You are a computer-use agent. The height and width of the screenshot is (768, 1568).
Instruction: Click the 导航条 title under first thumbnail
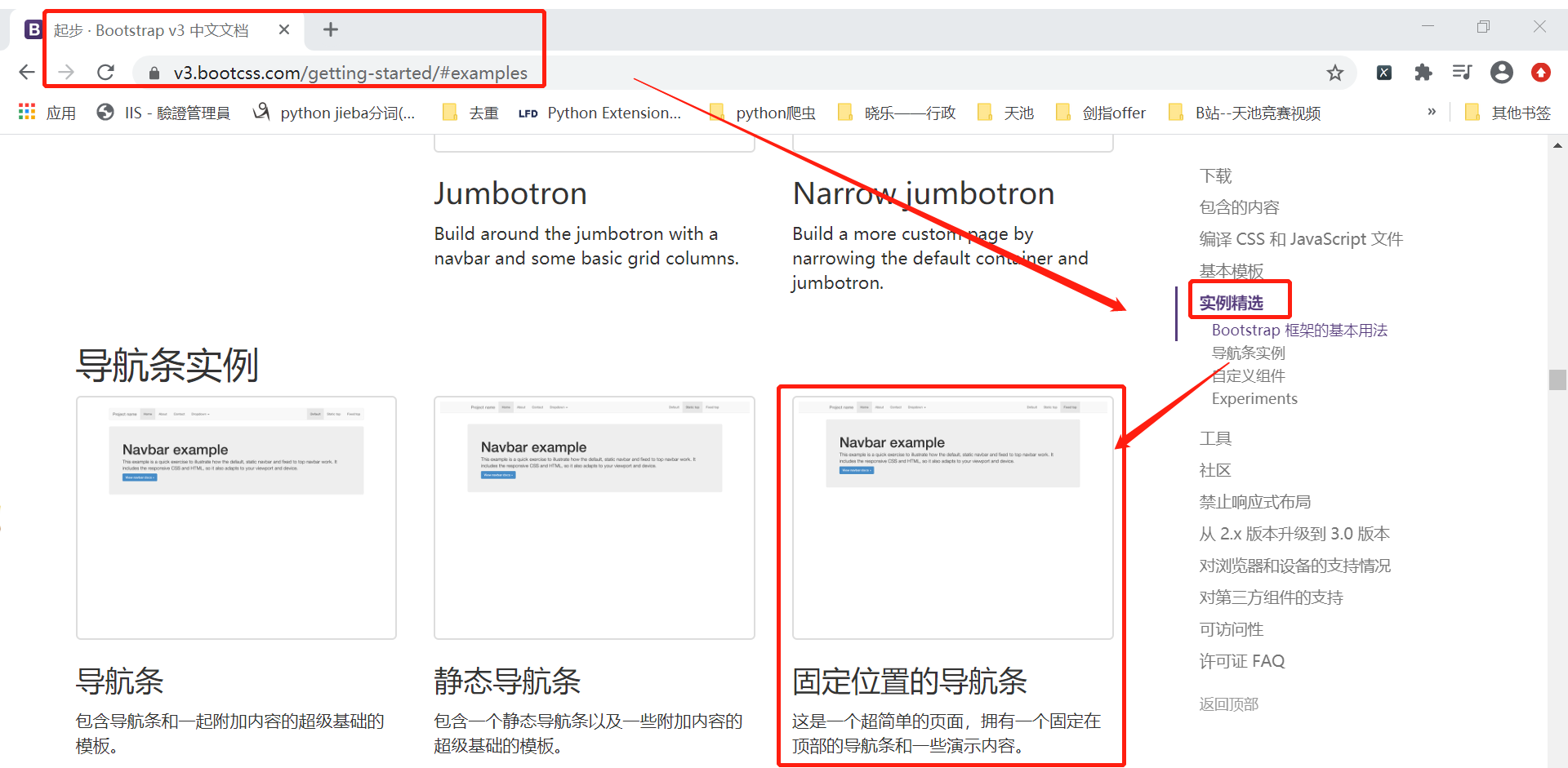pyautogui.click(x=120, y=681)
